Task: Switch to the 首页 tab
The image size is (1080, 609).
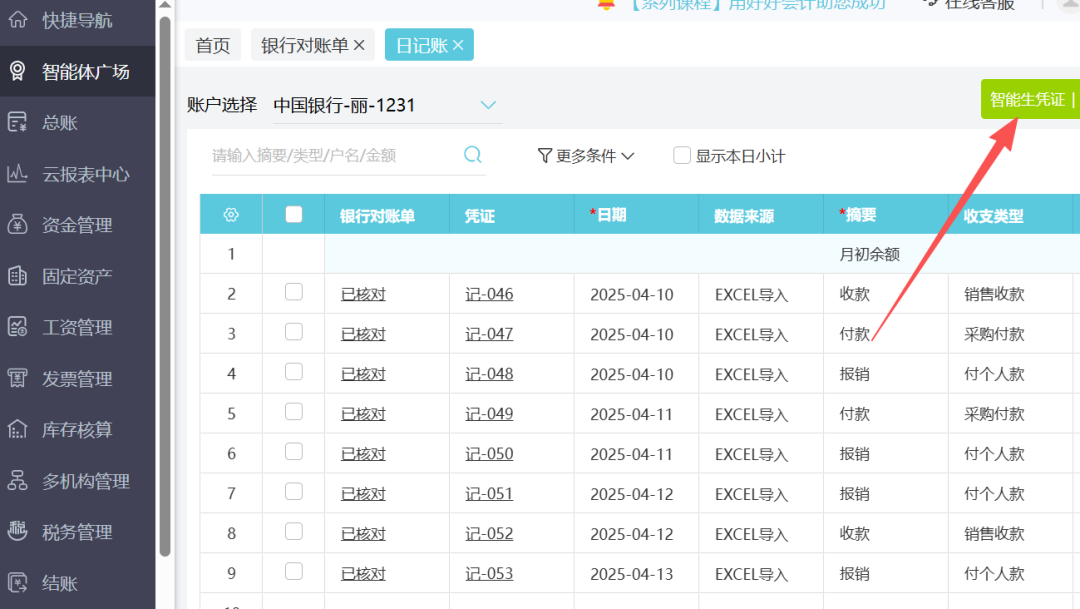Action: (212, 44)
